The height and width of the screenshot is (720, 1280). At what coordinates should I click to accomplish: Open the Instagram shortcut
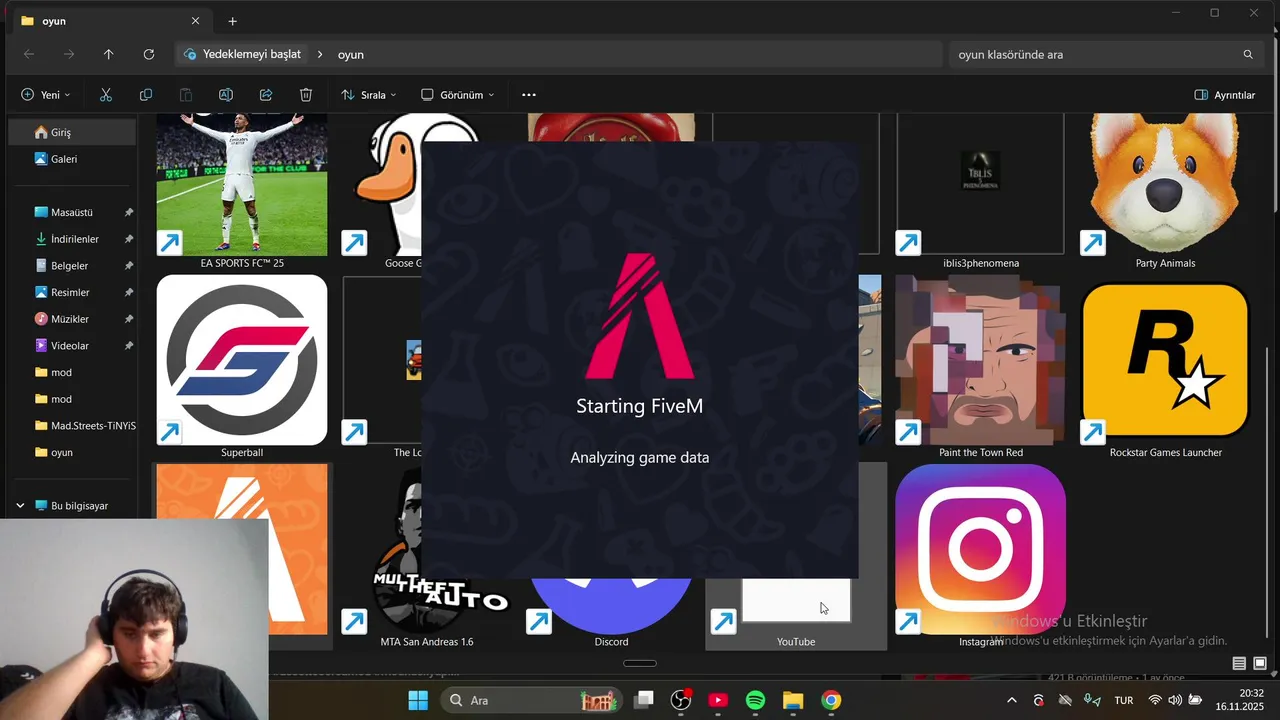coord(980,556)
